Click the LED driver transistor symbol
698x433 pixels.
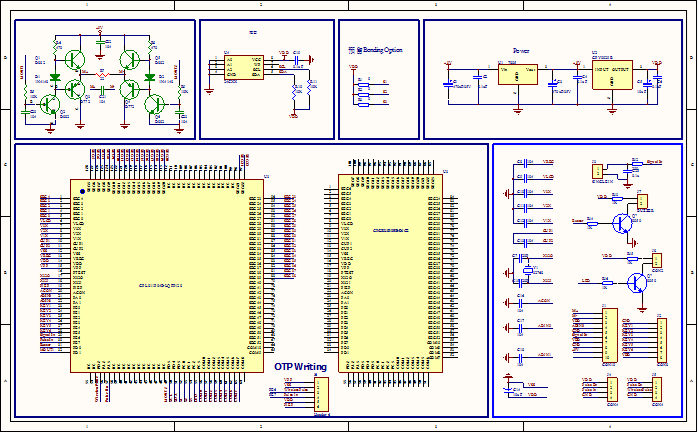(634, 282)
